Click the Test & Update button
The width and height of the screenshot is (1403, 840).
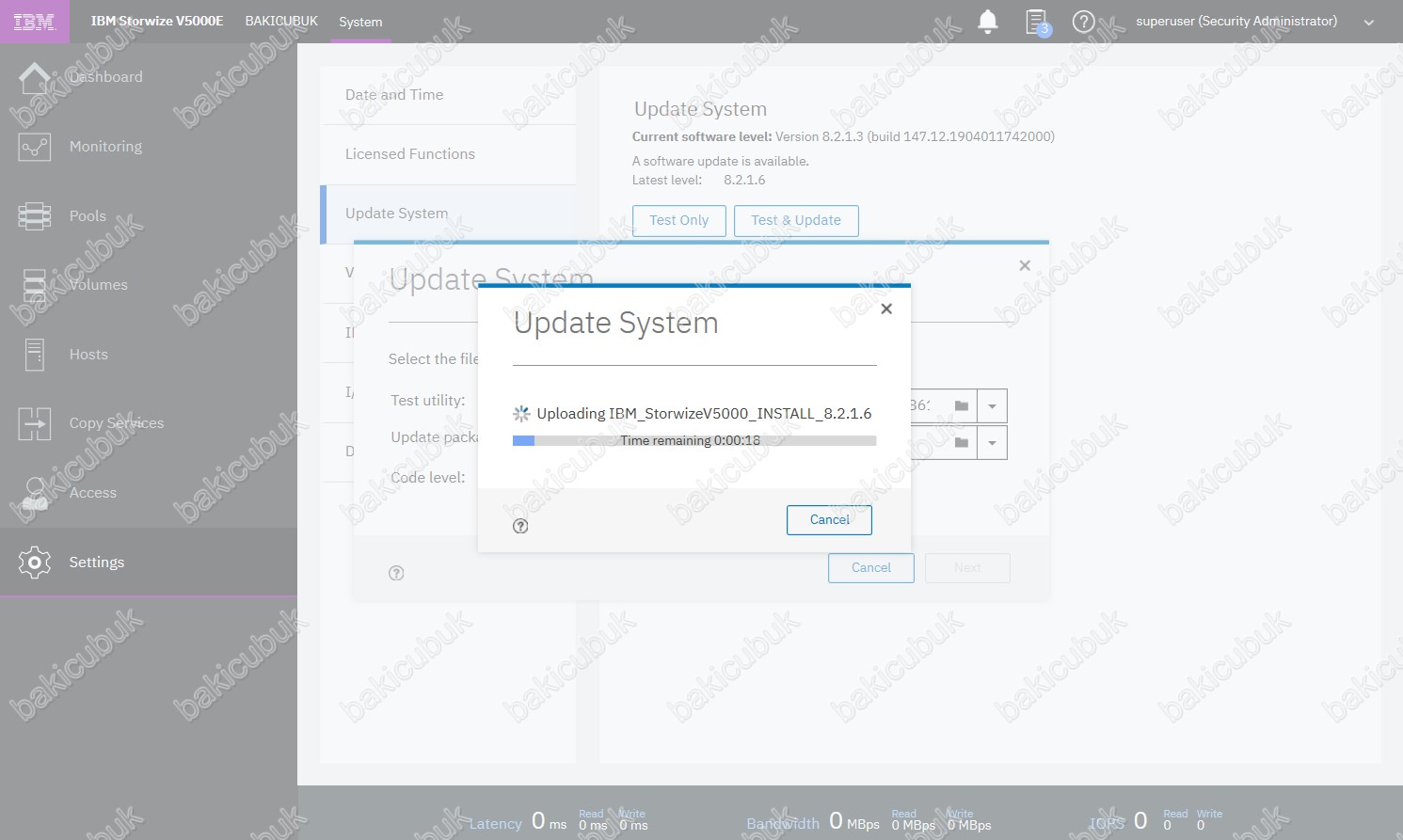pos(796,220)
